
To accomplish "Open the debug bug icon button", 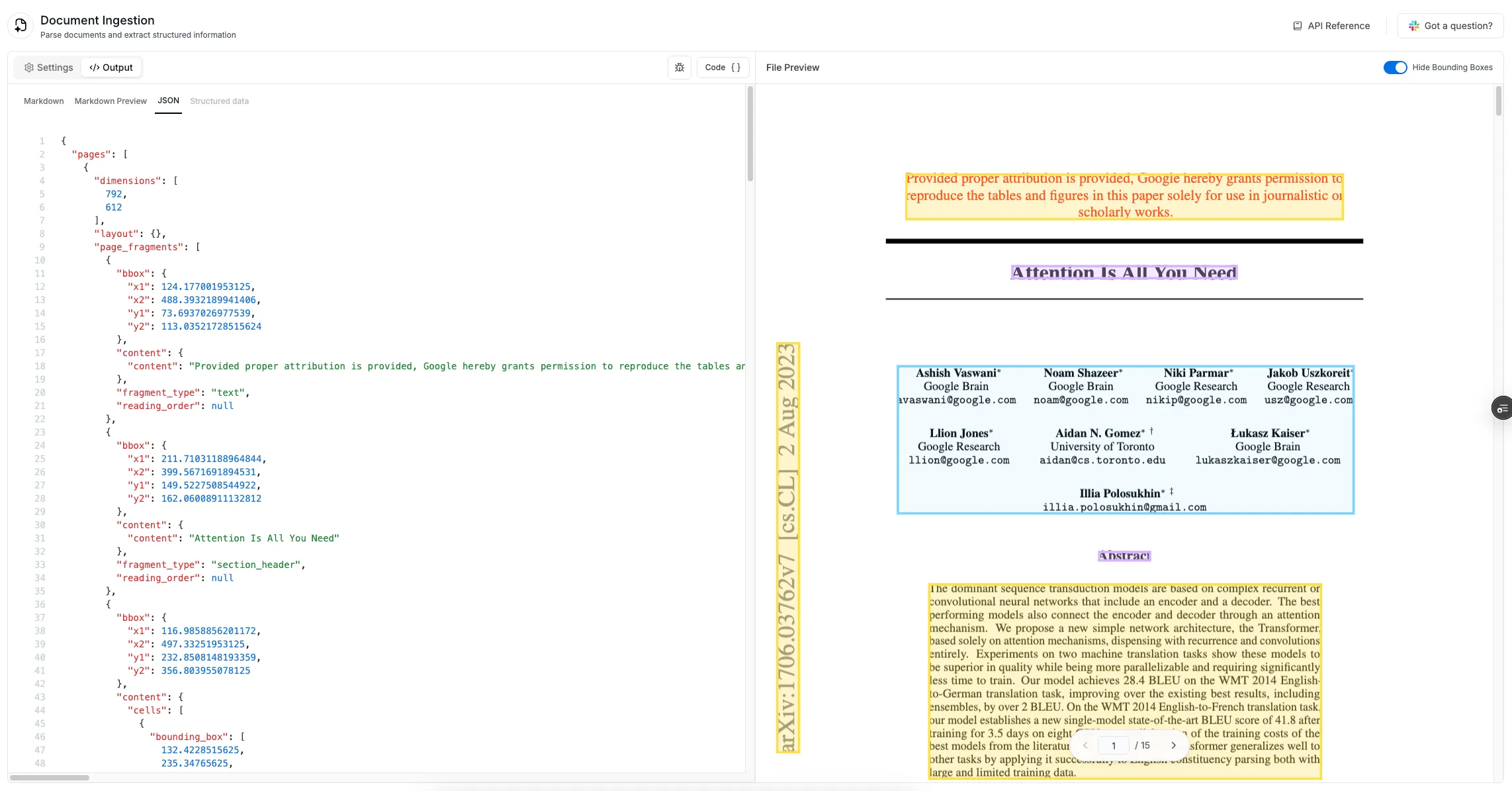I will [x=680, y=68].
